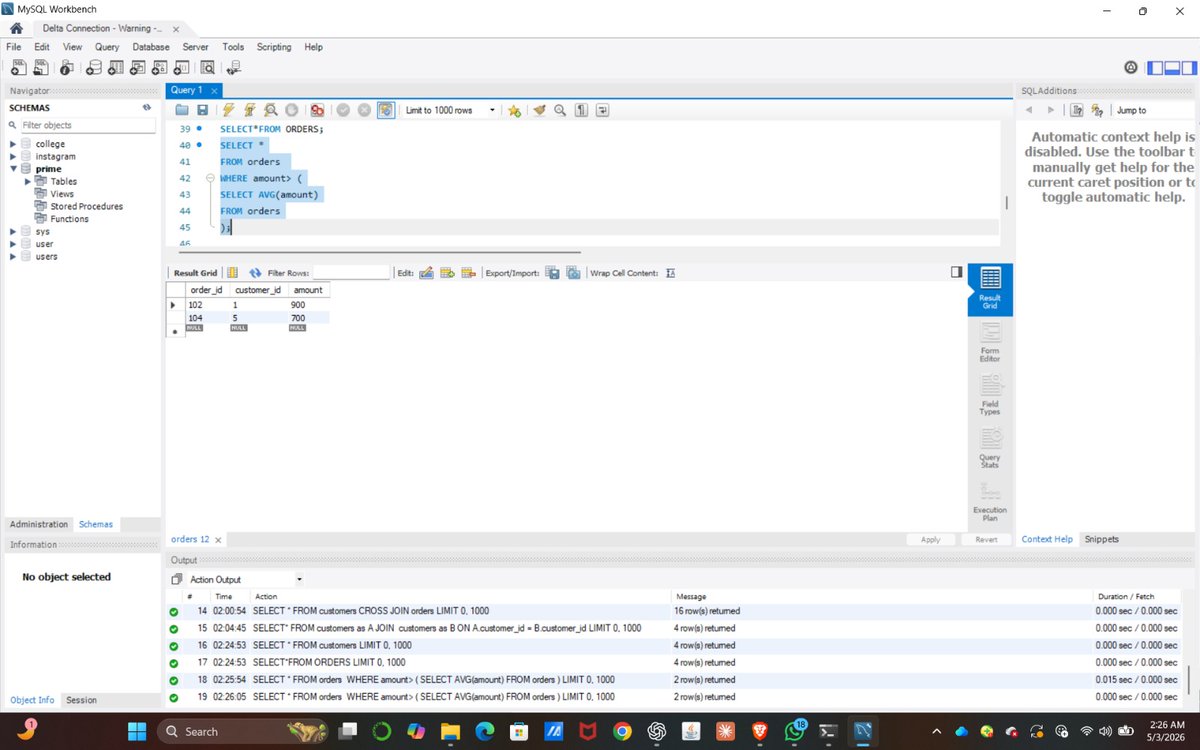Open the Execution Plan view
1200x750 pixels.
pos(990,500)
